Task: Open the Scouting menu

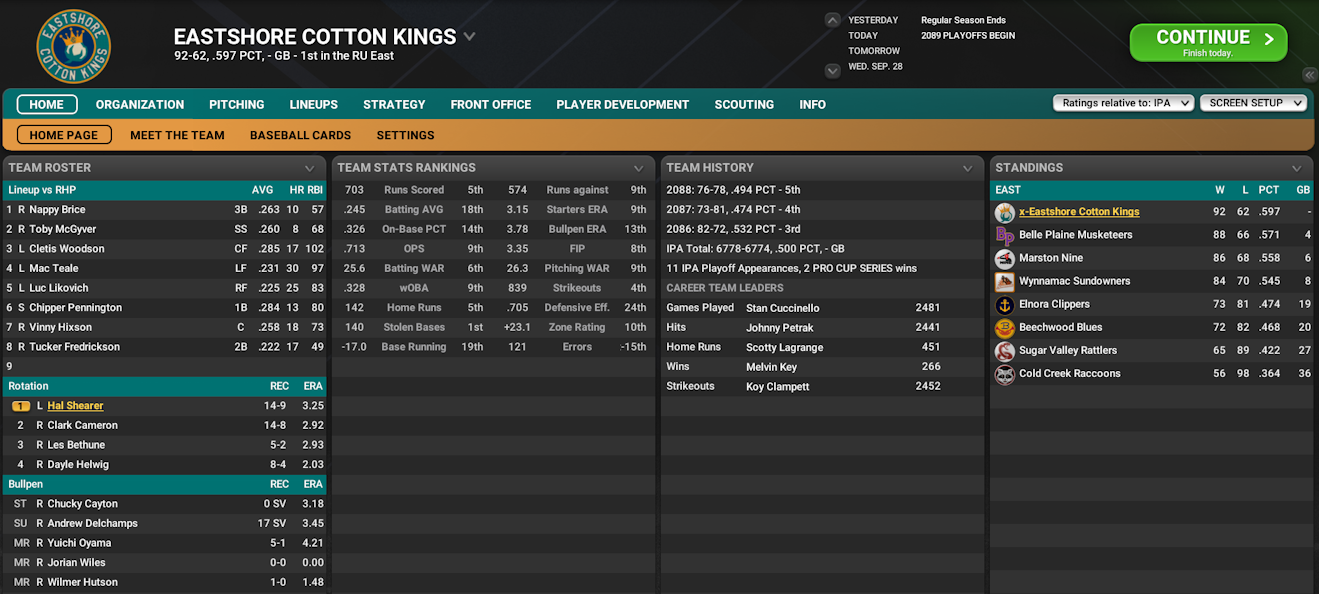Action: tap(744, 104)
